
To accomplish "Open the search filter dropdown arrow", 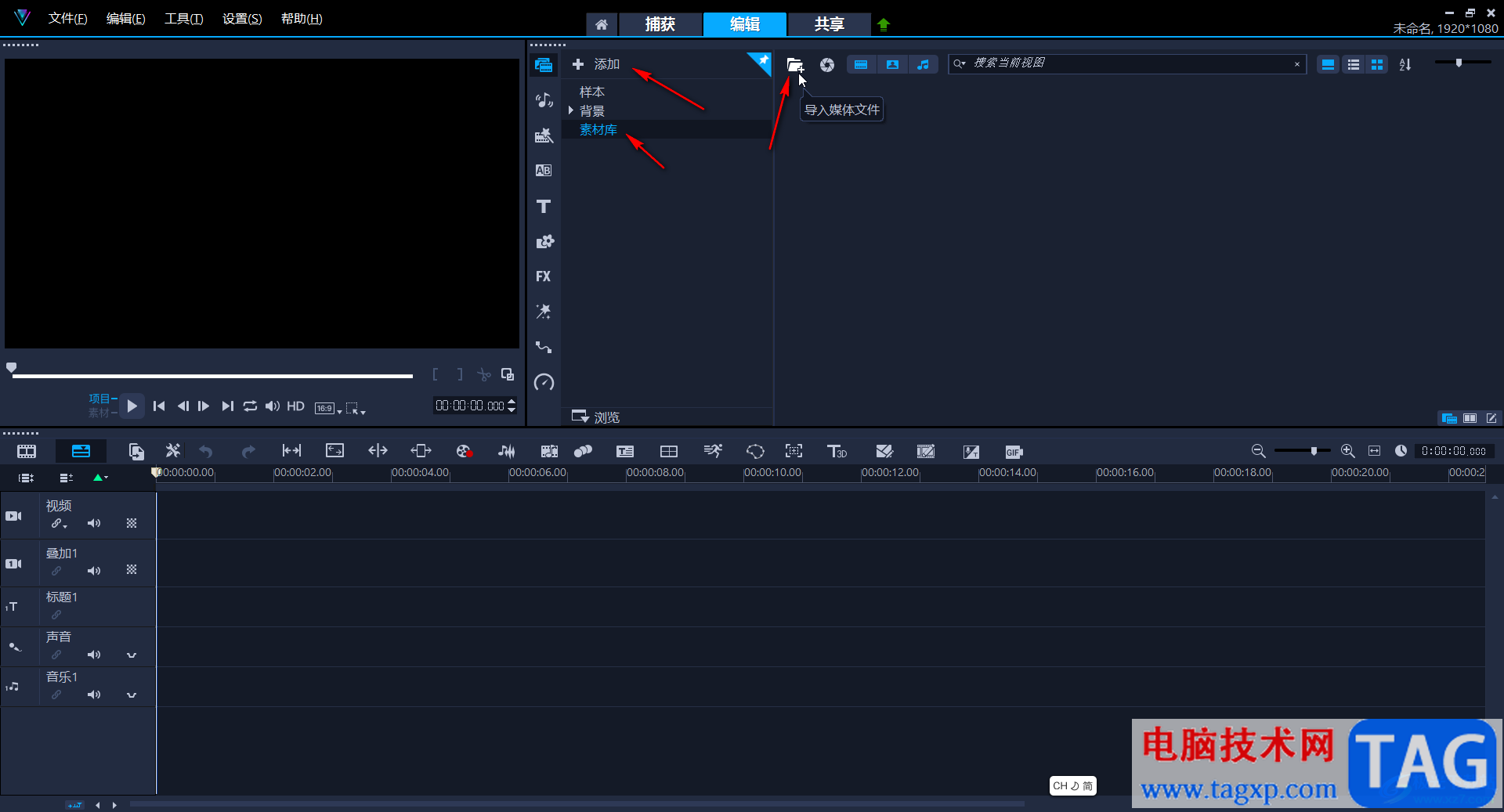I will (x=960, y=63).
